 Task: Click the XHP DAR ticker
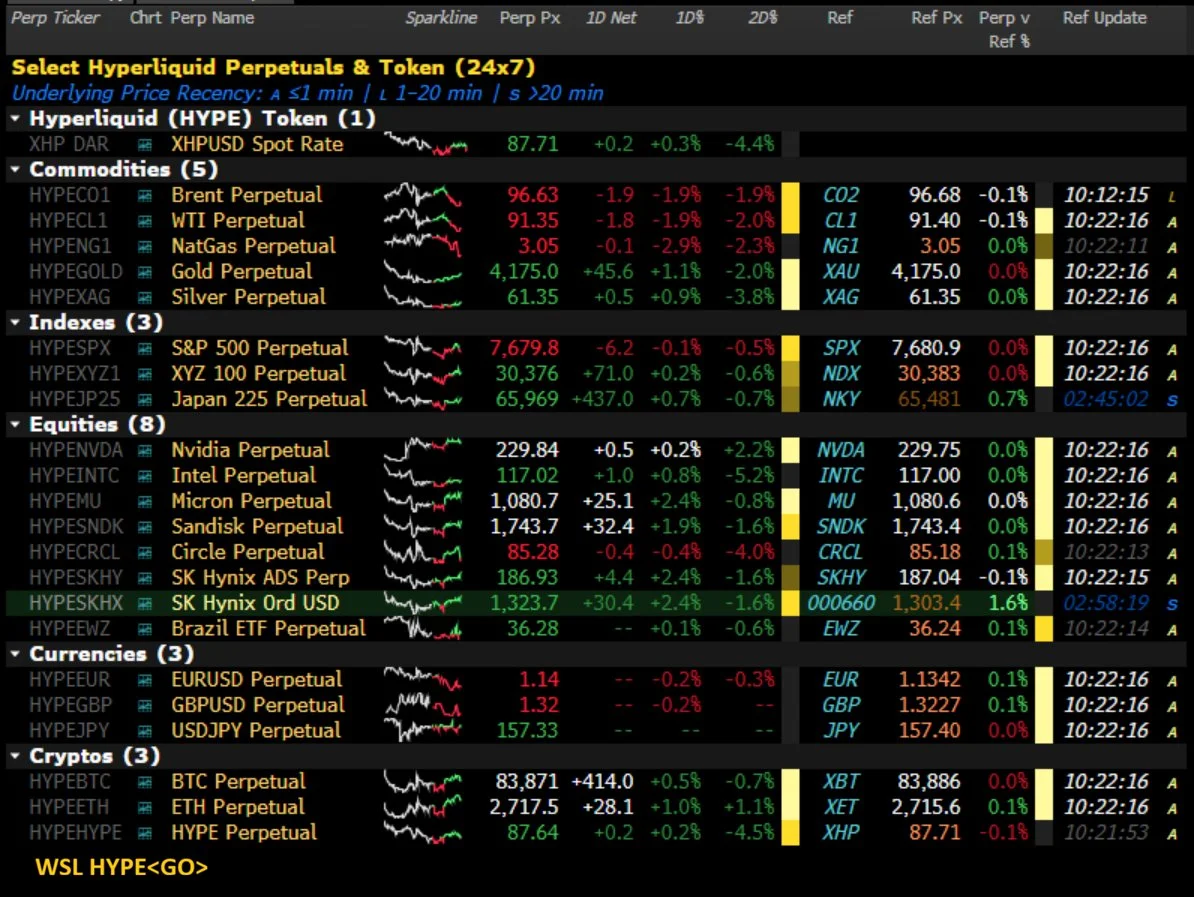(x=69, y=145)
